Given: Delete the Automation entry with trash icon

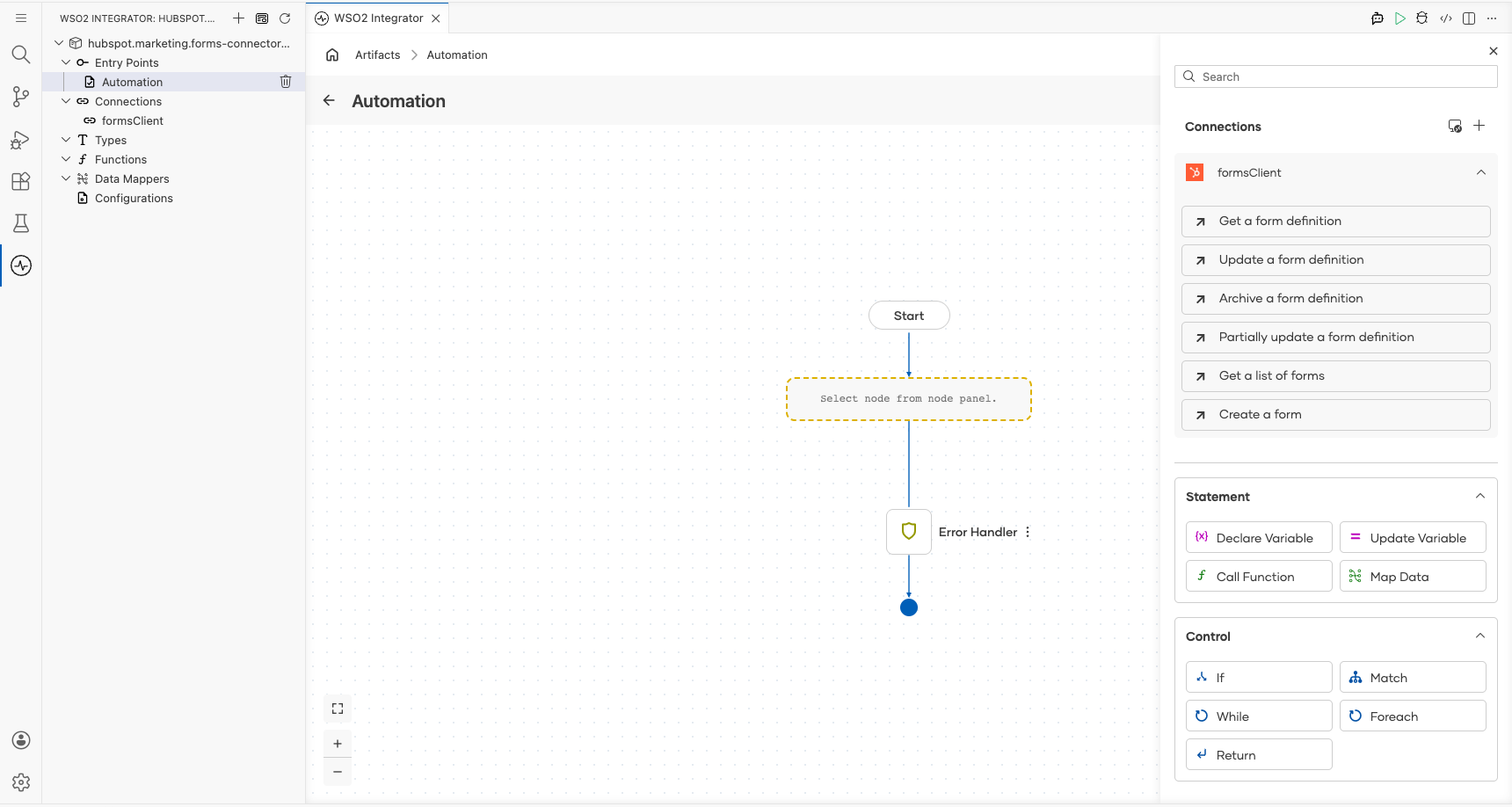Looking at the screenshot, I should pyautogui.click(x=286, y=82).
